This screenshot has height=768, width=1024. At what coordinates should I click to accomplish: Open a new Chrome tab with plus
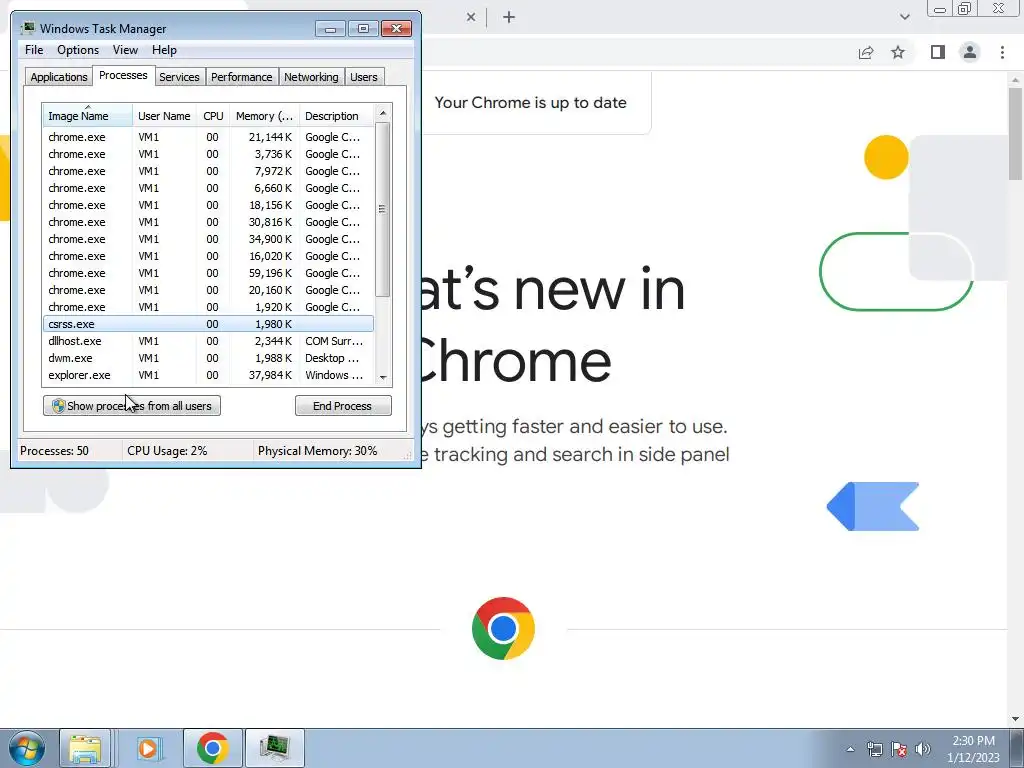click(x=509, y=18)
